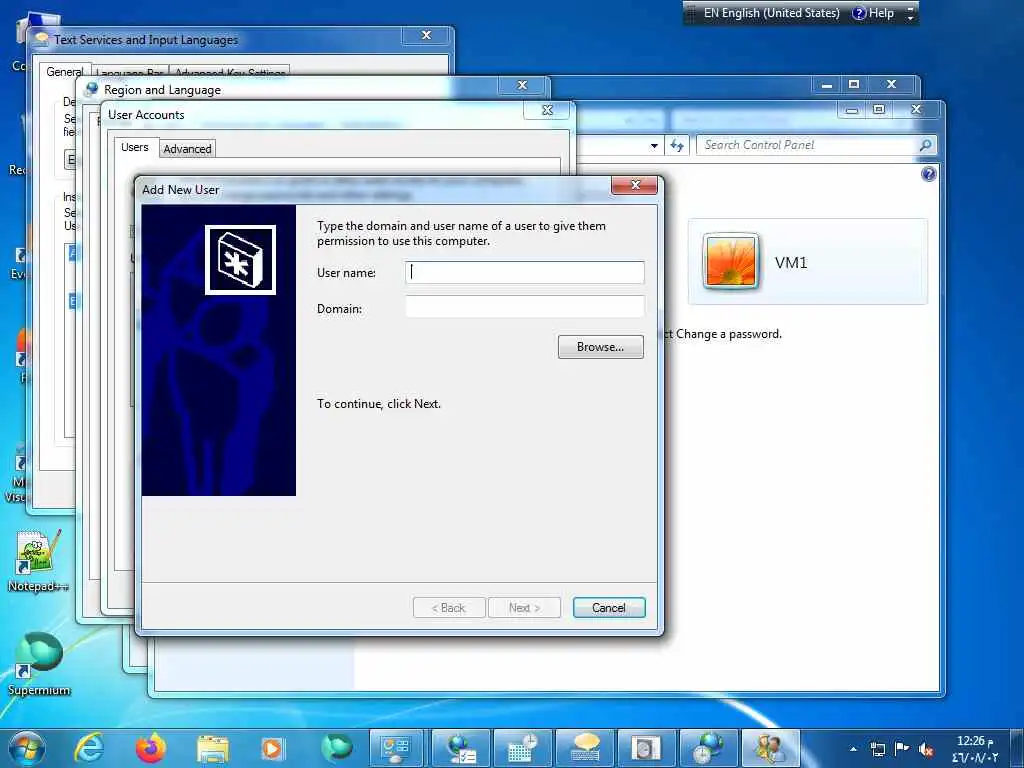Viewport: 1024px width, 768px height.
Task: Launch Firefox from the taskbar
Action: [x=150, y=748]
